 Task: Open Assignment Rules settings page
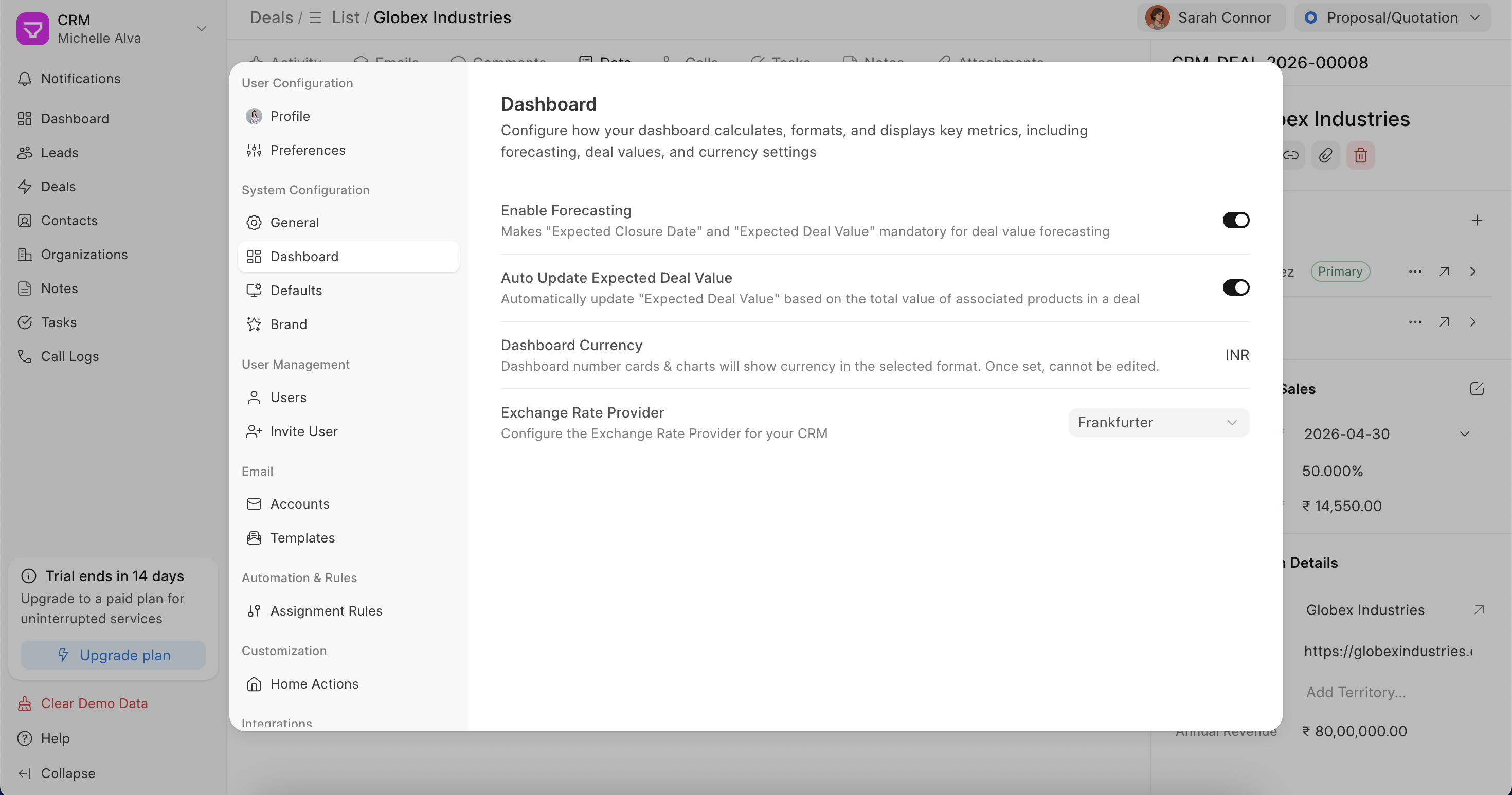pyautogui.click(x=326, y=611)
